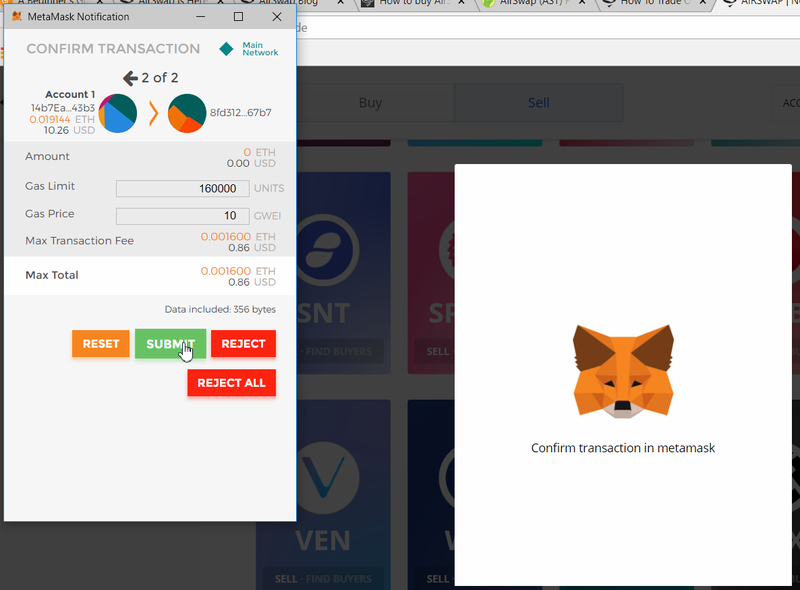Switch to the 'How To Trade' browser tab
The height and width of the screenshot is (590, 800).
coord(655,3)
